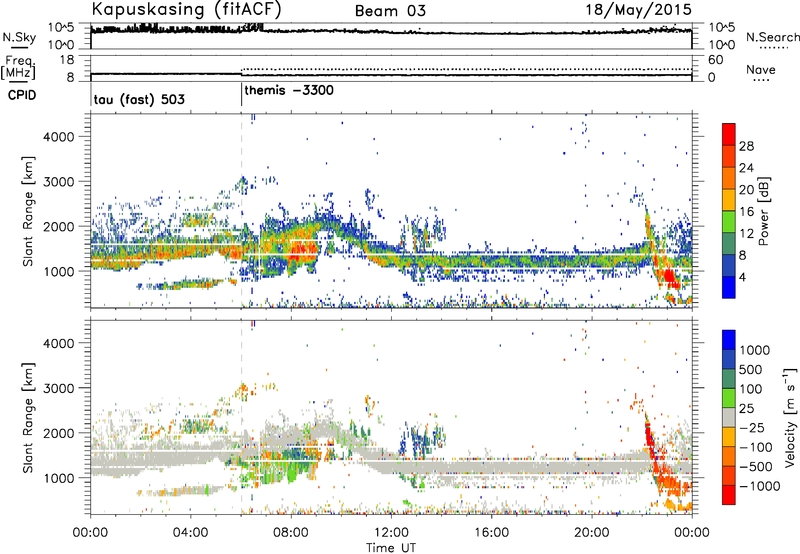Viewport: 800px width, 554px height.
Task: Click the 'Nave' legend label
Action: click(760, 69)
